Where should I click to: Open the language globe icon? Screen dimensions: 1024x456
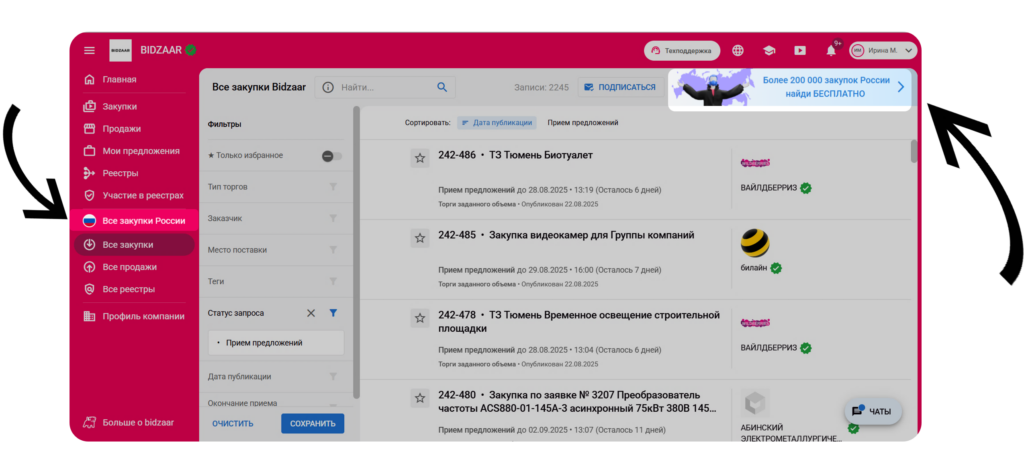pos(738,50)
